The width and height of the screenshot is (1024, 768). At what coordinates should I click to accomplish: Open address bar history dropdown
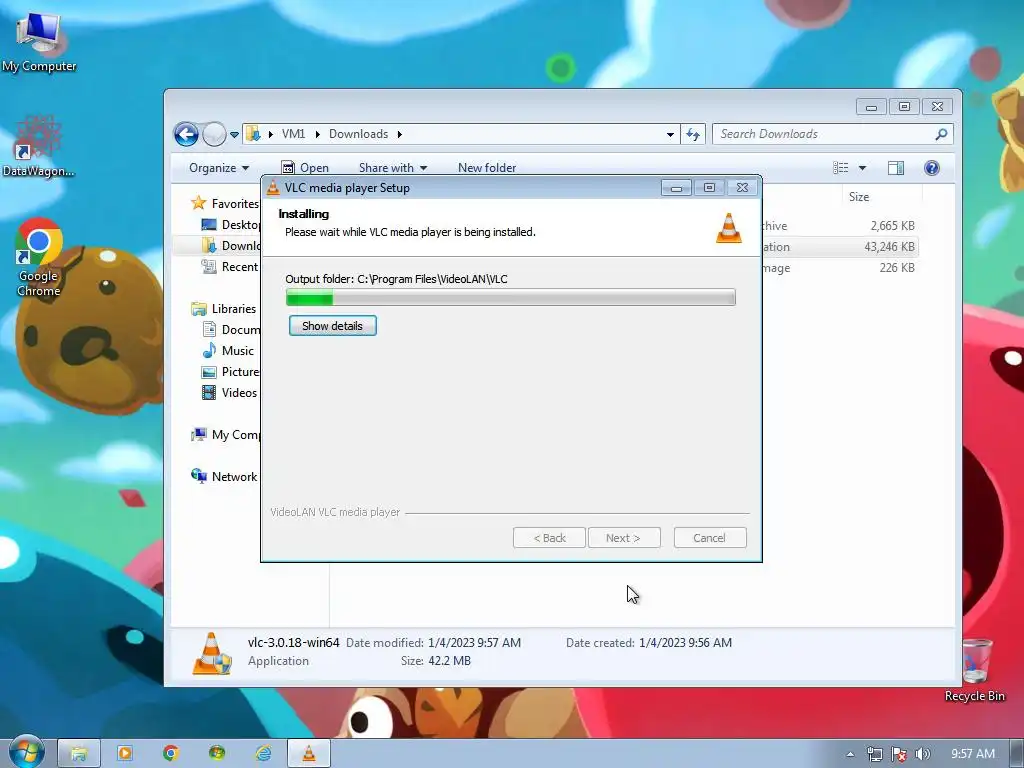(670, 135)
